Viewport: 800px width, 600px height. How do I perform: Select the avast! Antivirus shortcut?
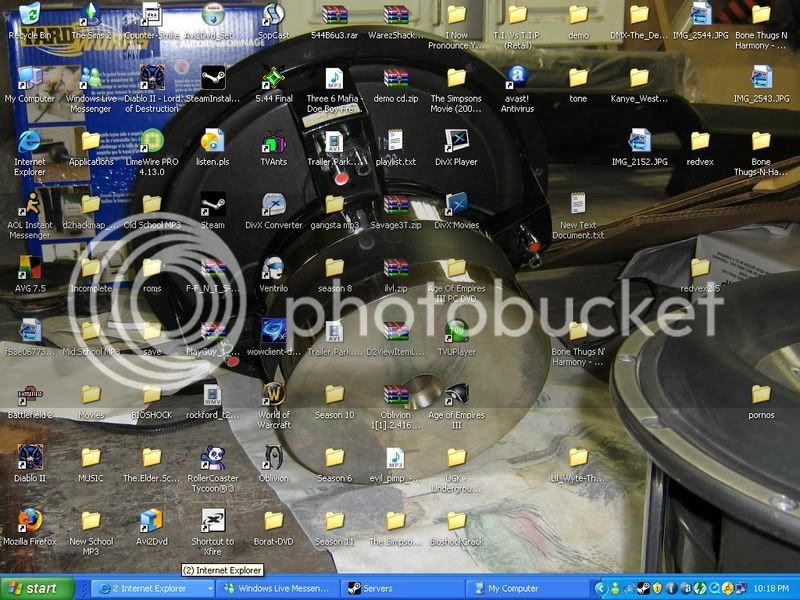click(x=517, y=78)
